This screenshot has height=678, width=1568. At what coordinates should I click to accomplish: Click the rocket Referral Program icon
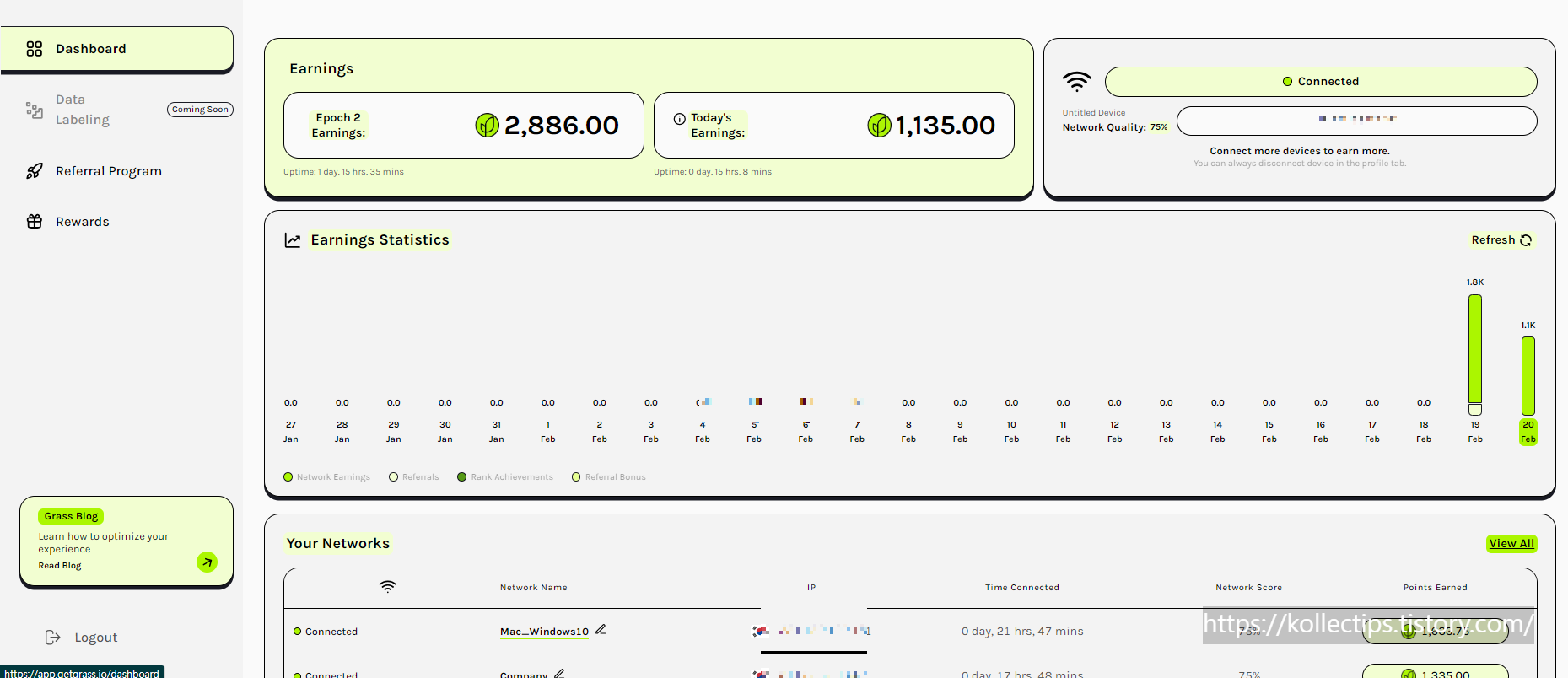tap(35, 171)
